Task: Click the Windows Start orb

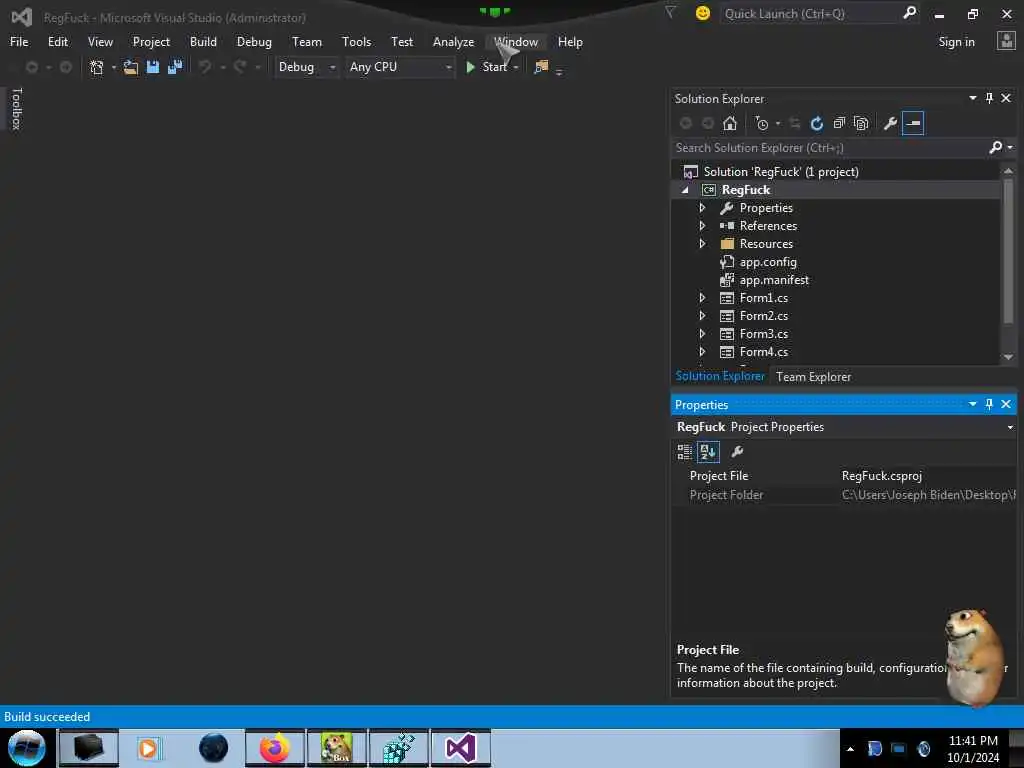Action: [27, 748]
